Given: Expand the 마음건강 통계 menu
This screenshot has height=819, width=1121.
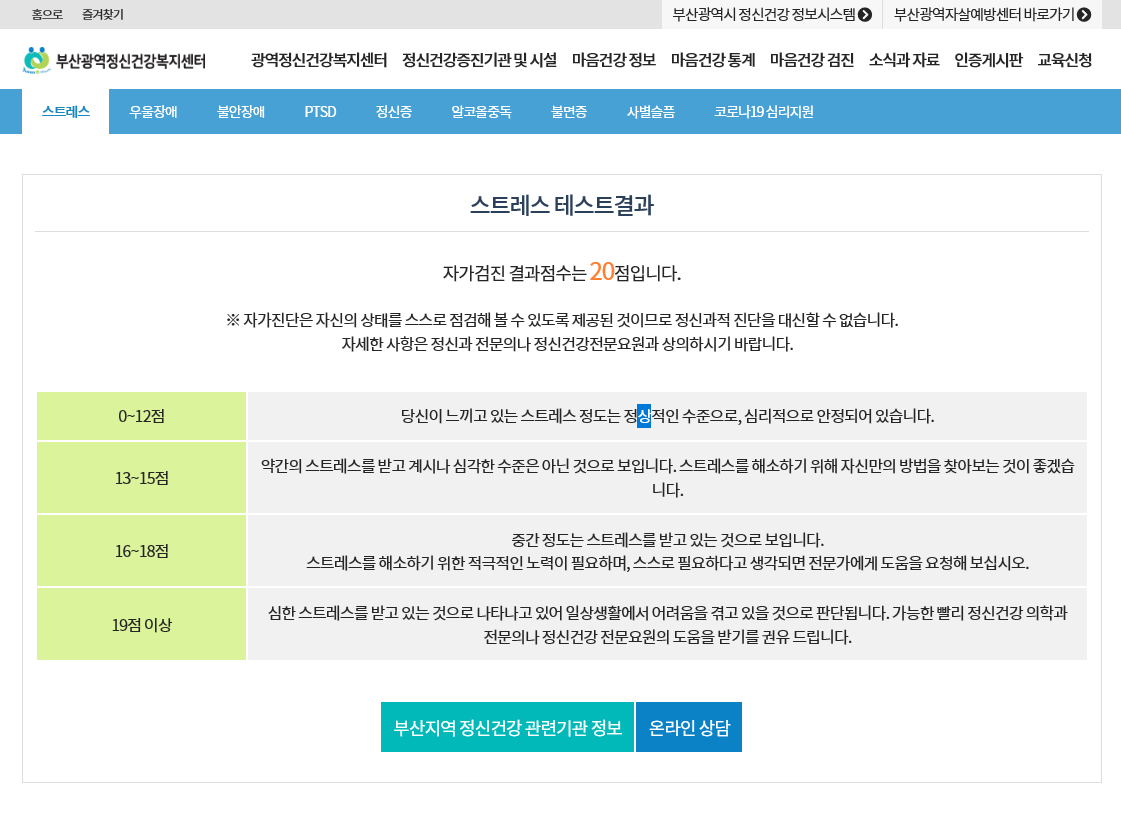Looking at the screenshot, I should click(712, 60).
